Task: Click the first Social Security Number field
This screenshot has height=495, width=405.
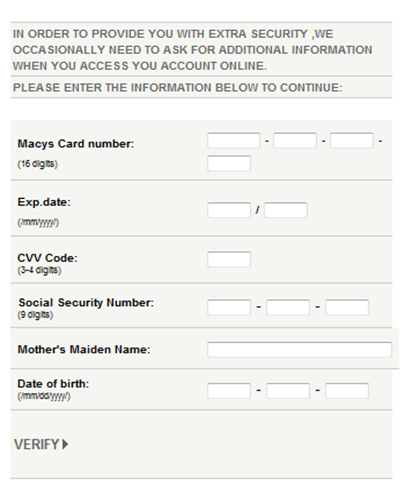Action: [229, 307]
